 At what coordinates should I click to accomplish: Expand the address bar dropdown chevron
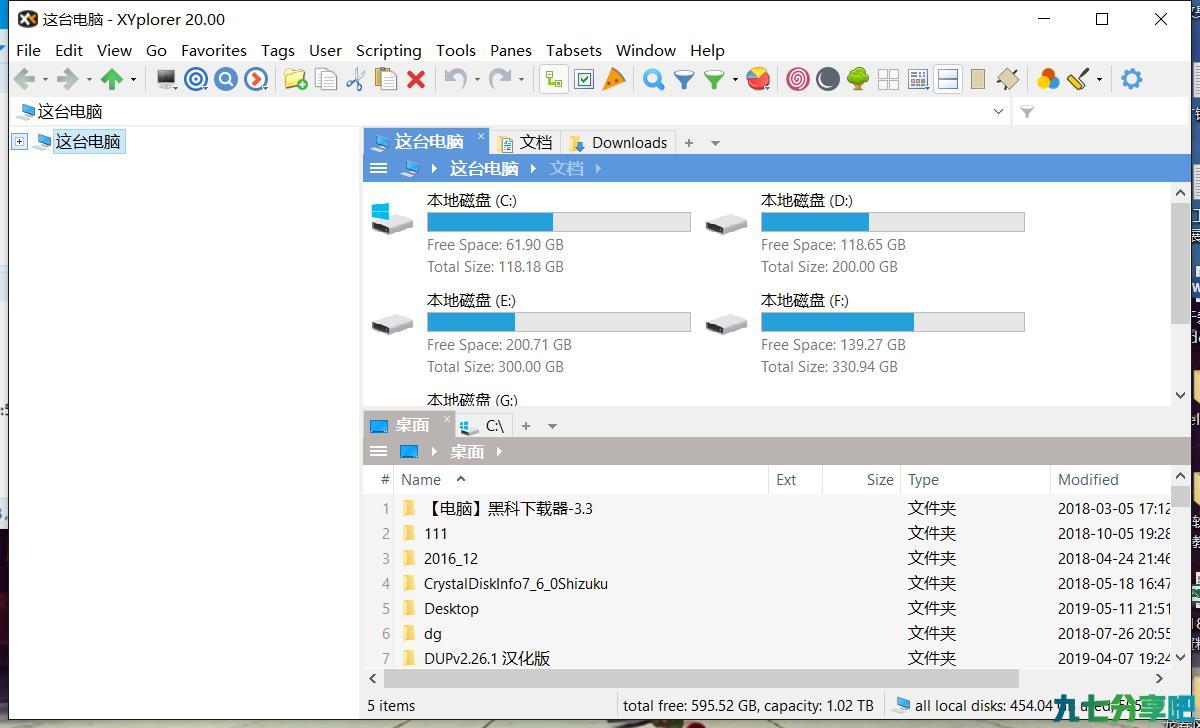tap(998, 112)
